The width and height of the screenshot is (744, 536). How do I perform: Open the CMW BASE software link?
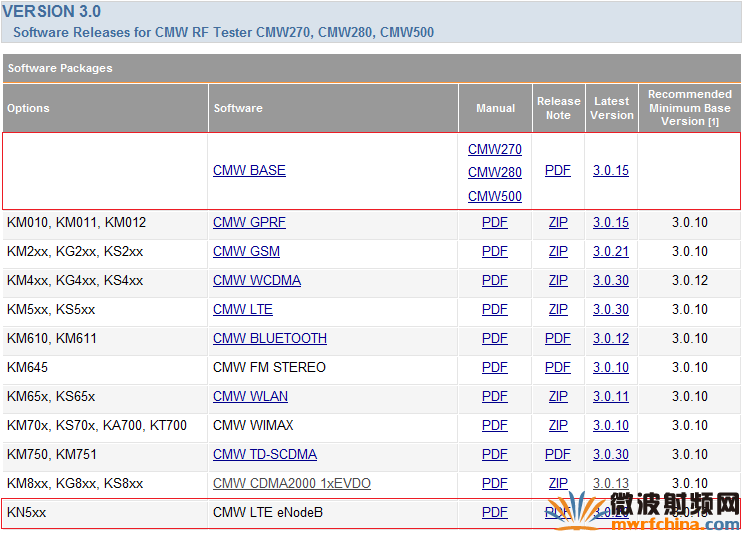click(x=249, y=170)
